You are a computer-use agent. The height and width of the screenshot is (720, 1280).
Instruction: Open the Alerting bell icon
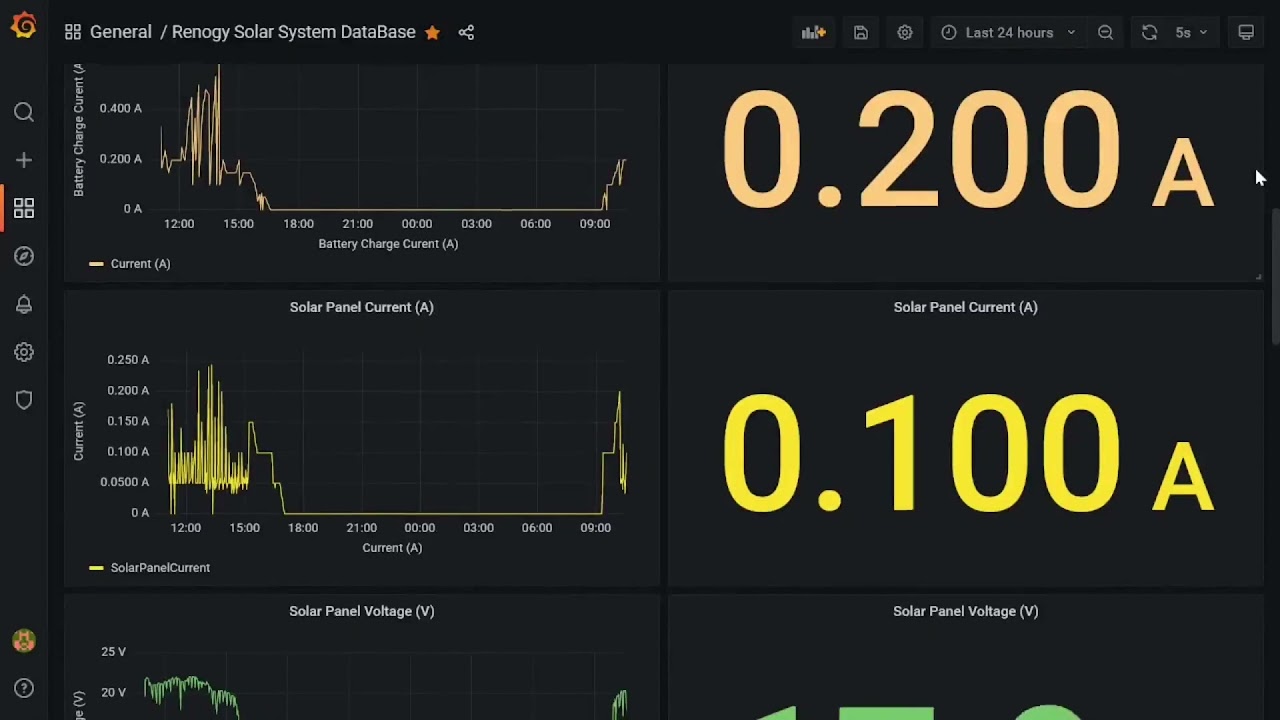(x=24, y=304)
